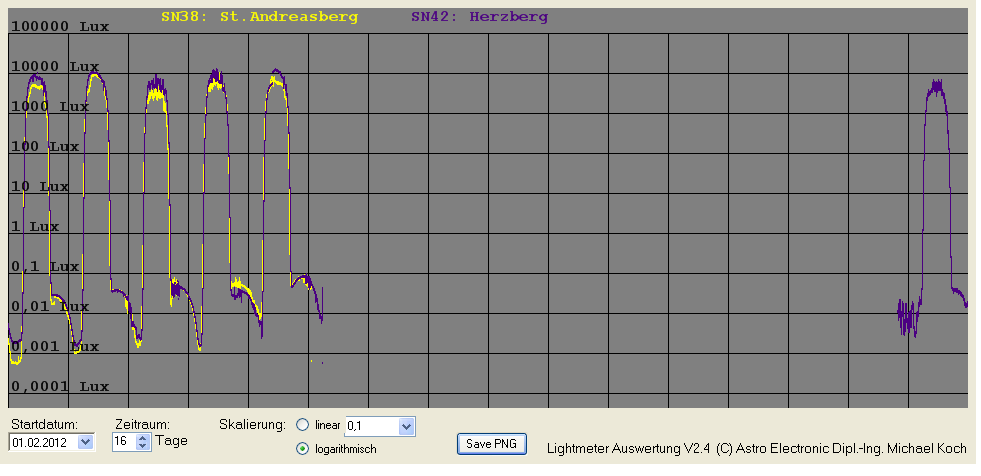Image resolution: width=981 pixels, height=476 pixels.
Task: Click the 10 Lux axis label
Action: tap(40, 186)
